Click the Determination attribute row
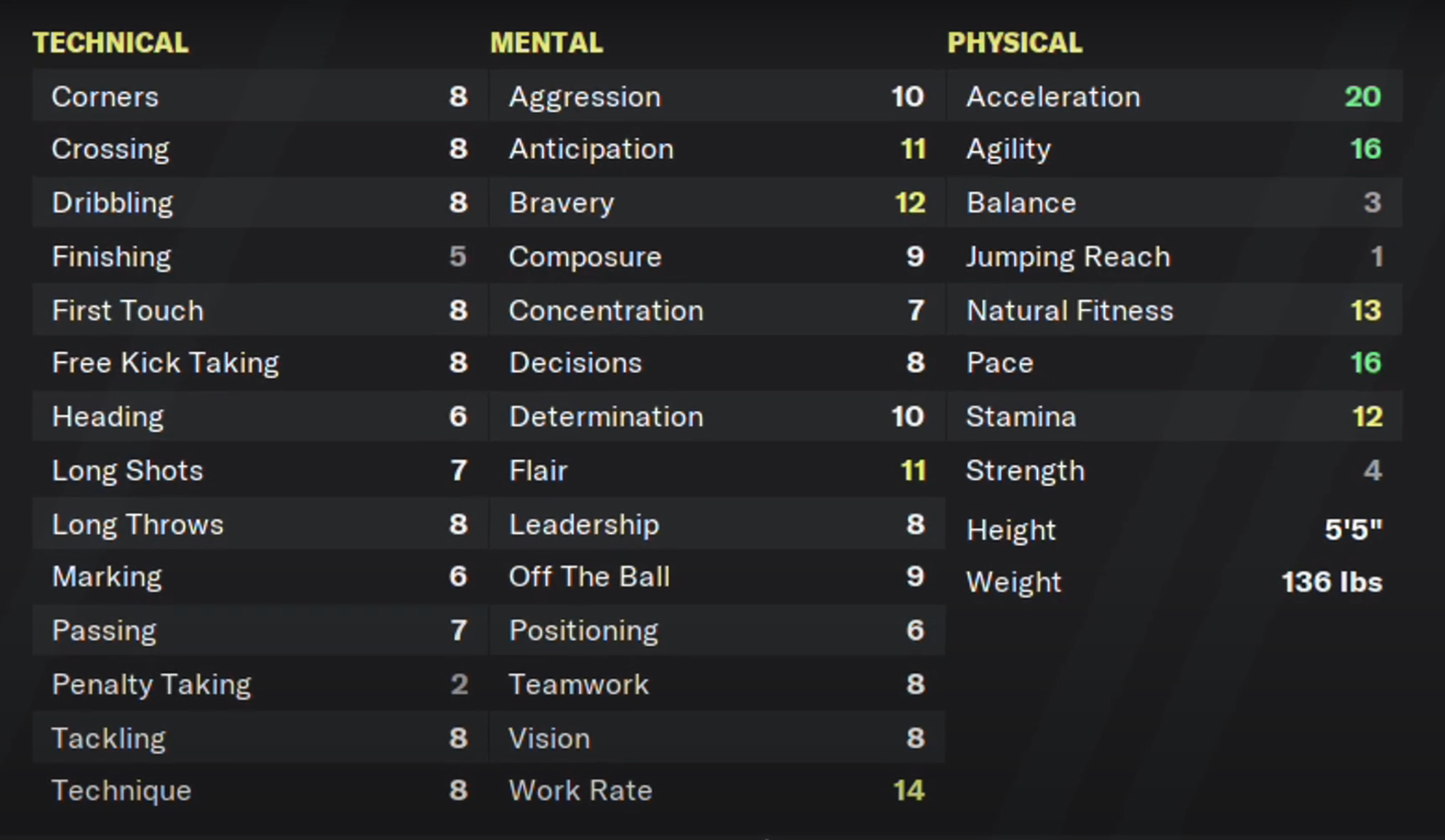Viewport: 1445px width, 840px height. coord(717,416)
